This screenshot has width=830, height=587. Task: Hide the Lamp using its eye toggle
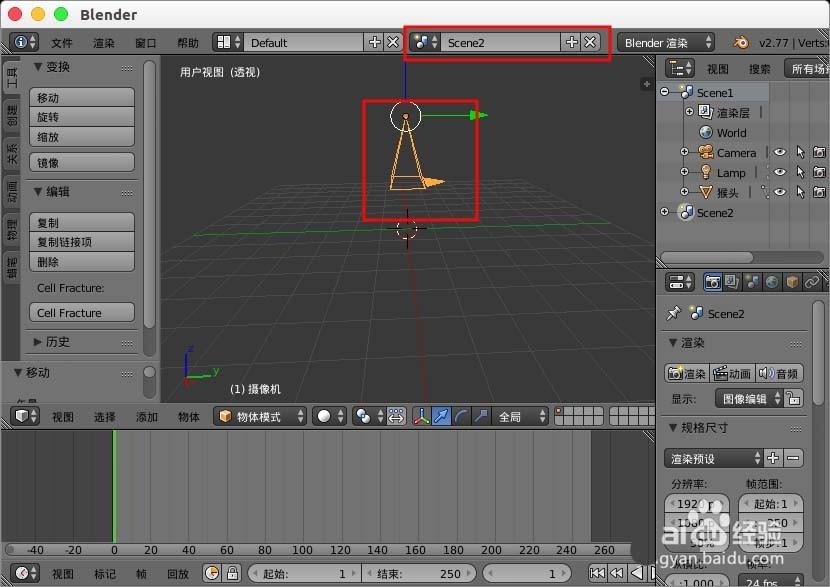(x=779, y=173)
